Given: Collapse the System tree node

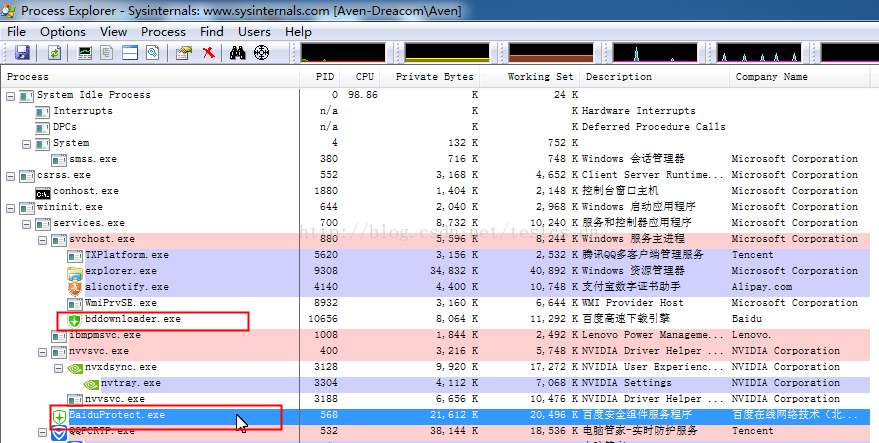Looking at the screenshot, I should click(26, 144).
